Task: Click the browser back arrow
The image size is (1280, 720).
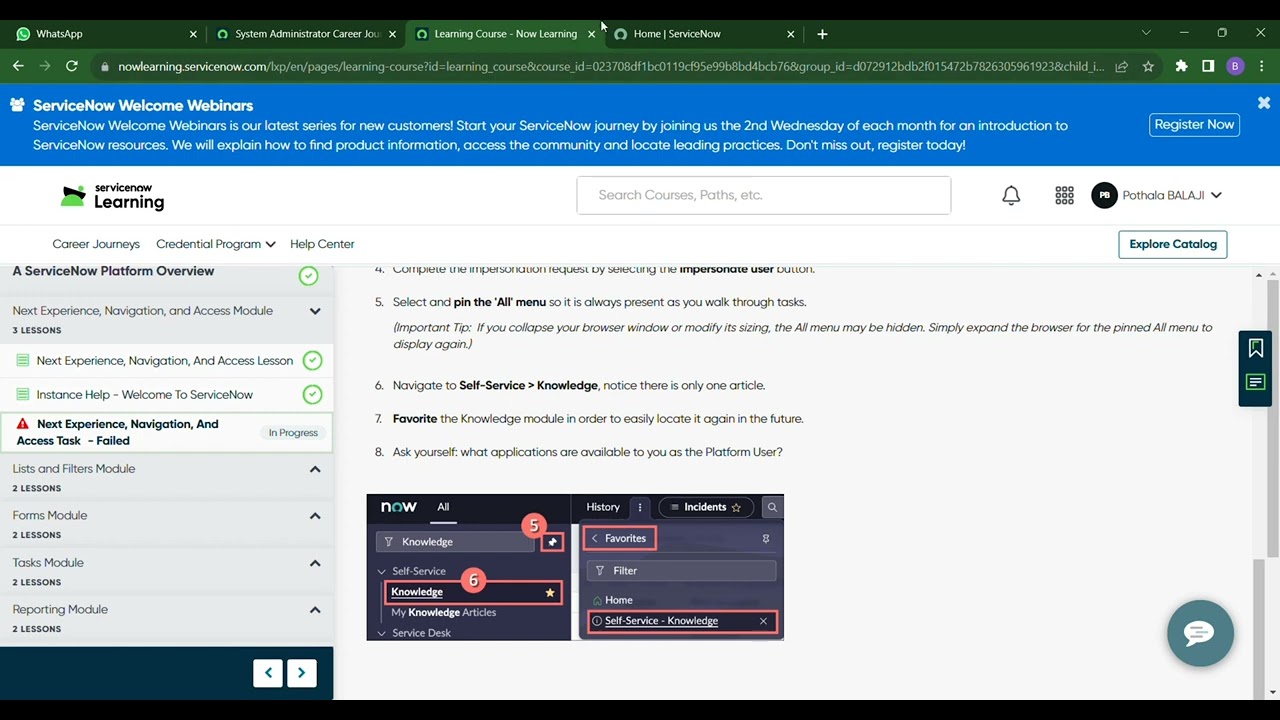Action: click(x=18, y=66)
